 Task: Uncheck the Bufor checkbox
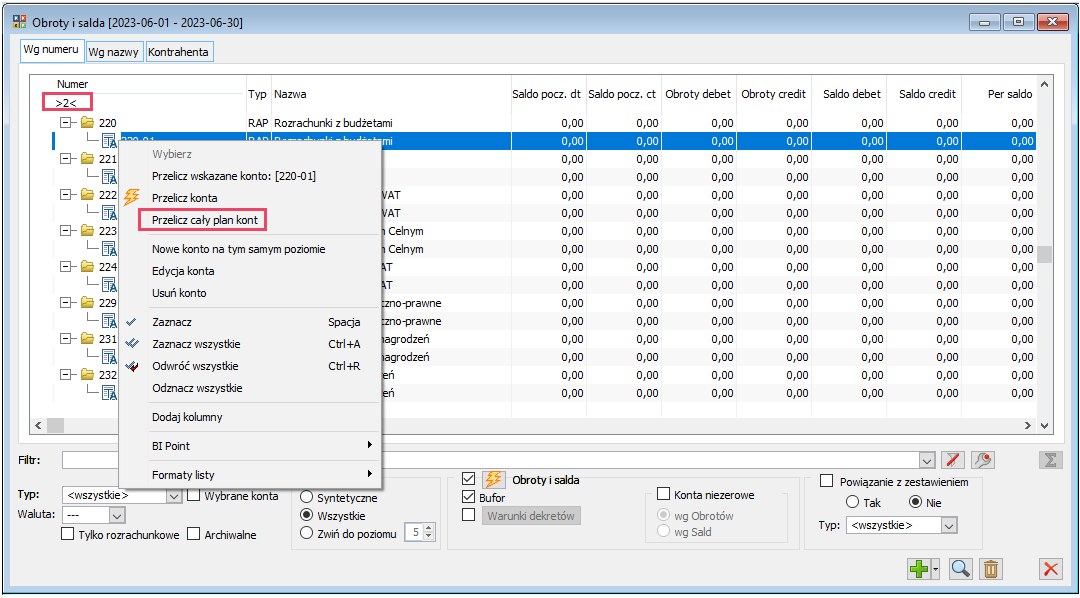point(469,497)
